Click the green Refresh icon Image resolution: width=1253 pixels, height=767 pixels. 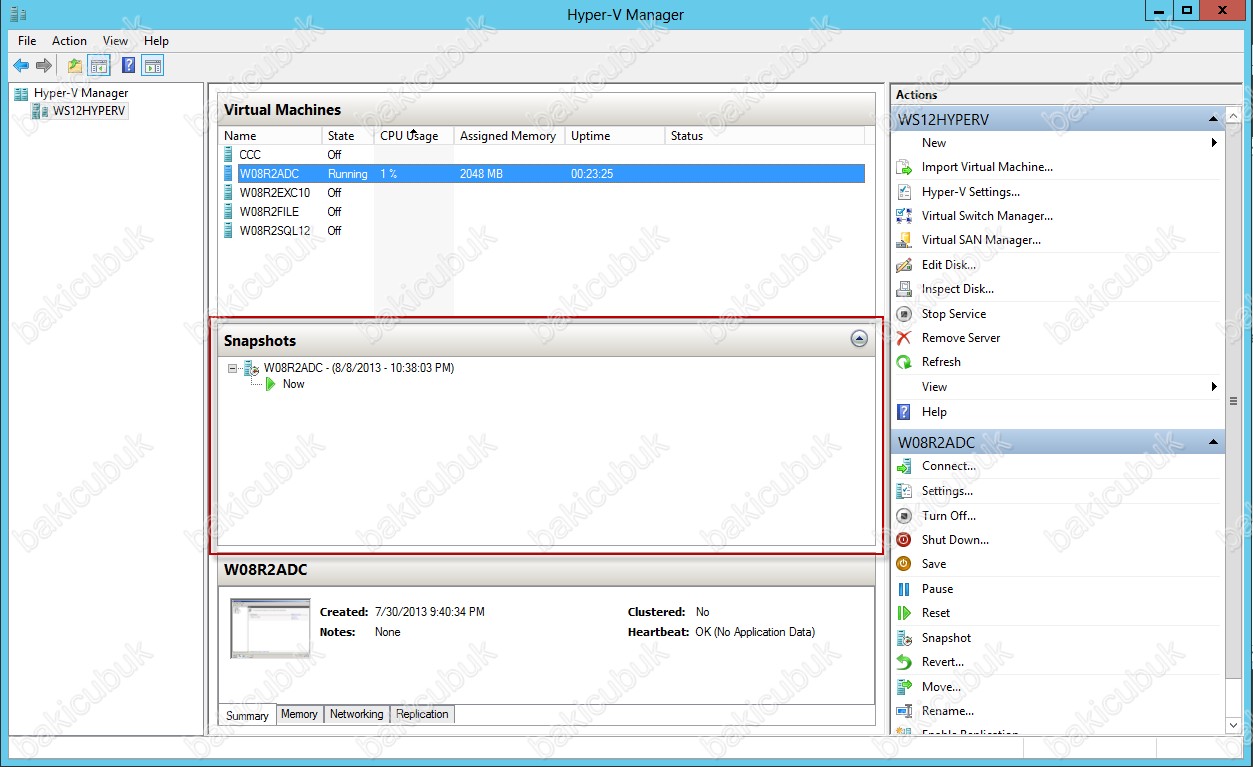click(904, 362)
